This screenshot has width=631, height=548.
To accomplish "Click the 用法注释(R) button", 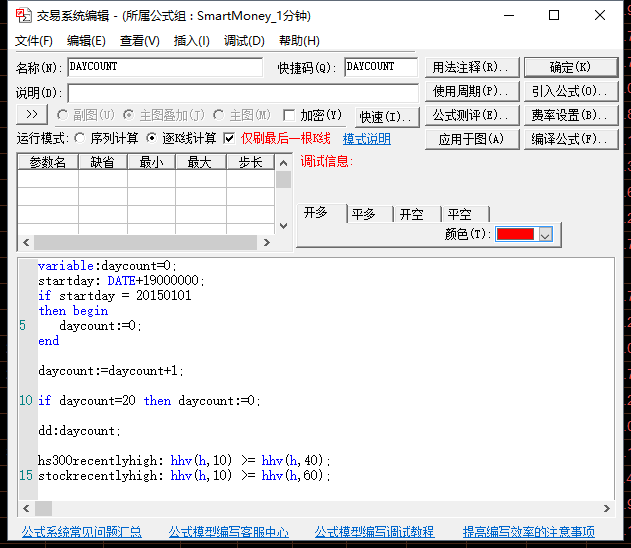I will tap(472, 67).
